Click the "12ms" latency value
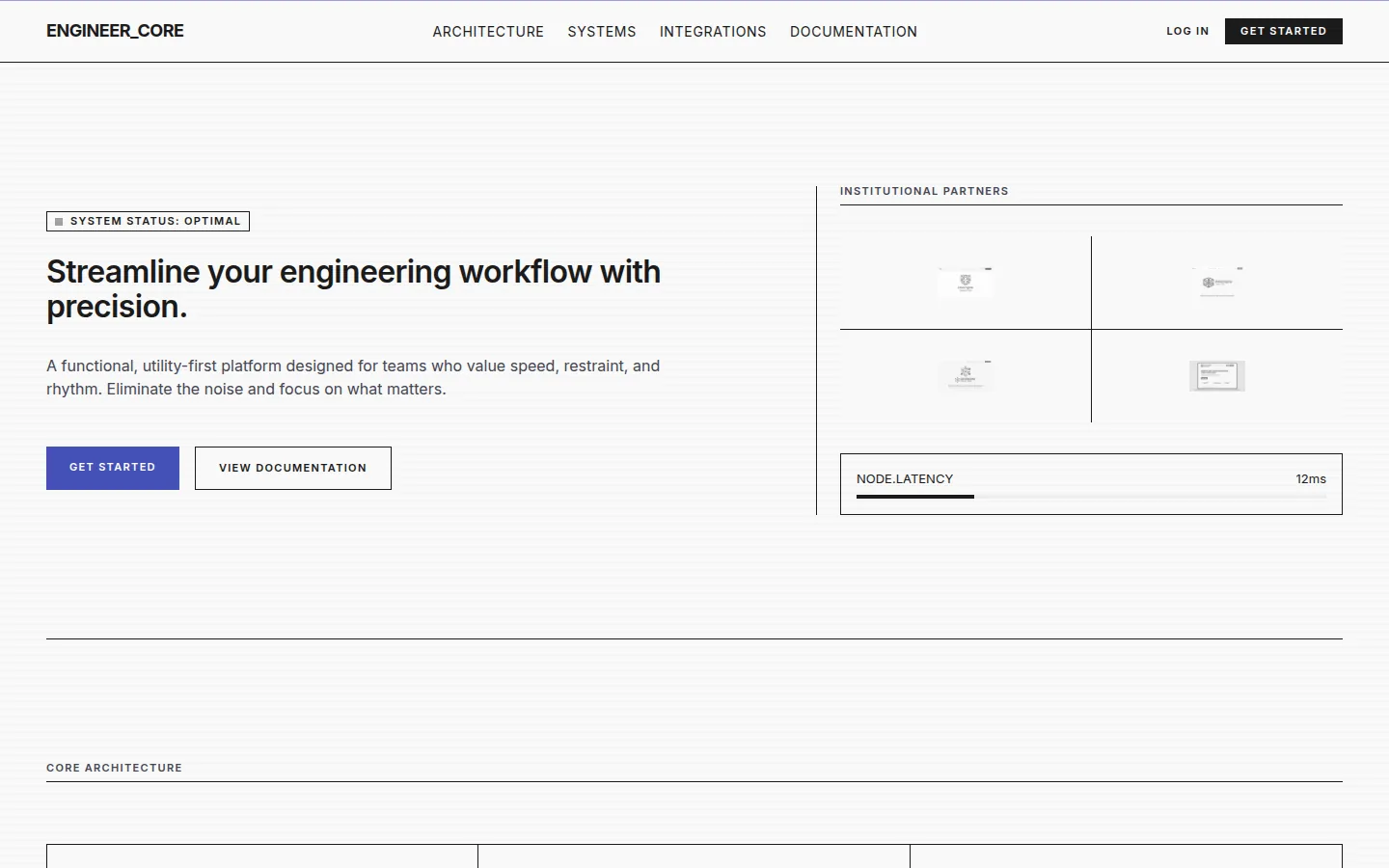Viewport: 1389px width, 868px height. [x=1311, y=479]
